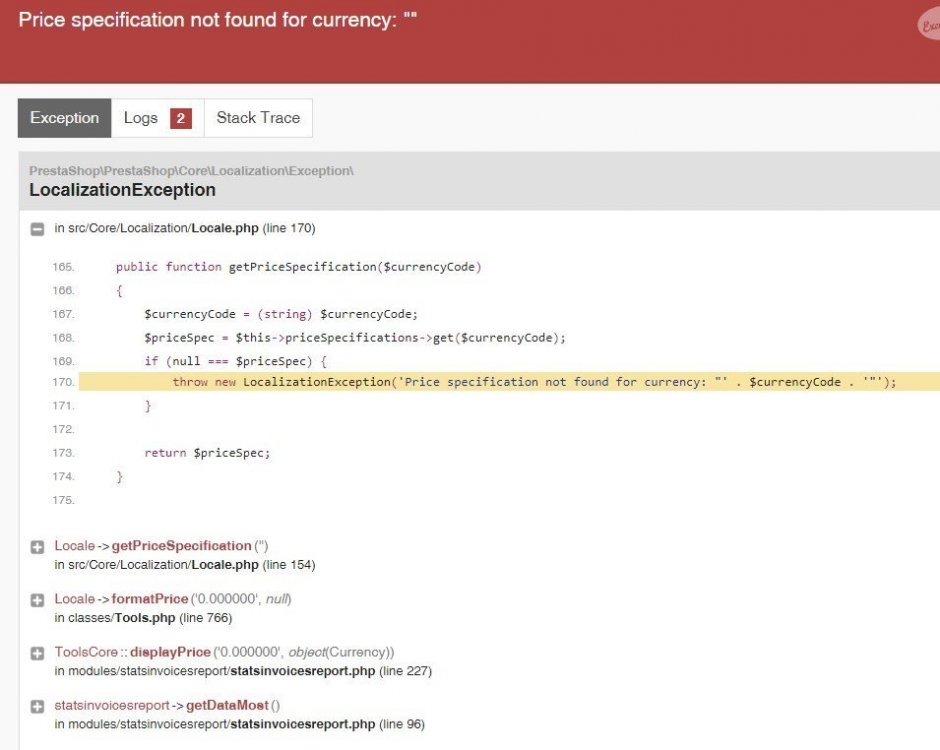The image size is (940, 750).
Task: Open the Logs tab
Action: pos(142,117)
